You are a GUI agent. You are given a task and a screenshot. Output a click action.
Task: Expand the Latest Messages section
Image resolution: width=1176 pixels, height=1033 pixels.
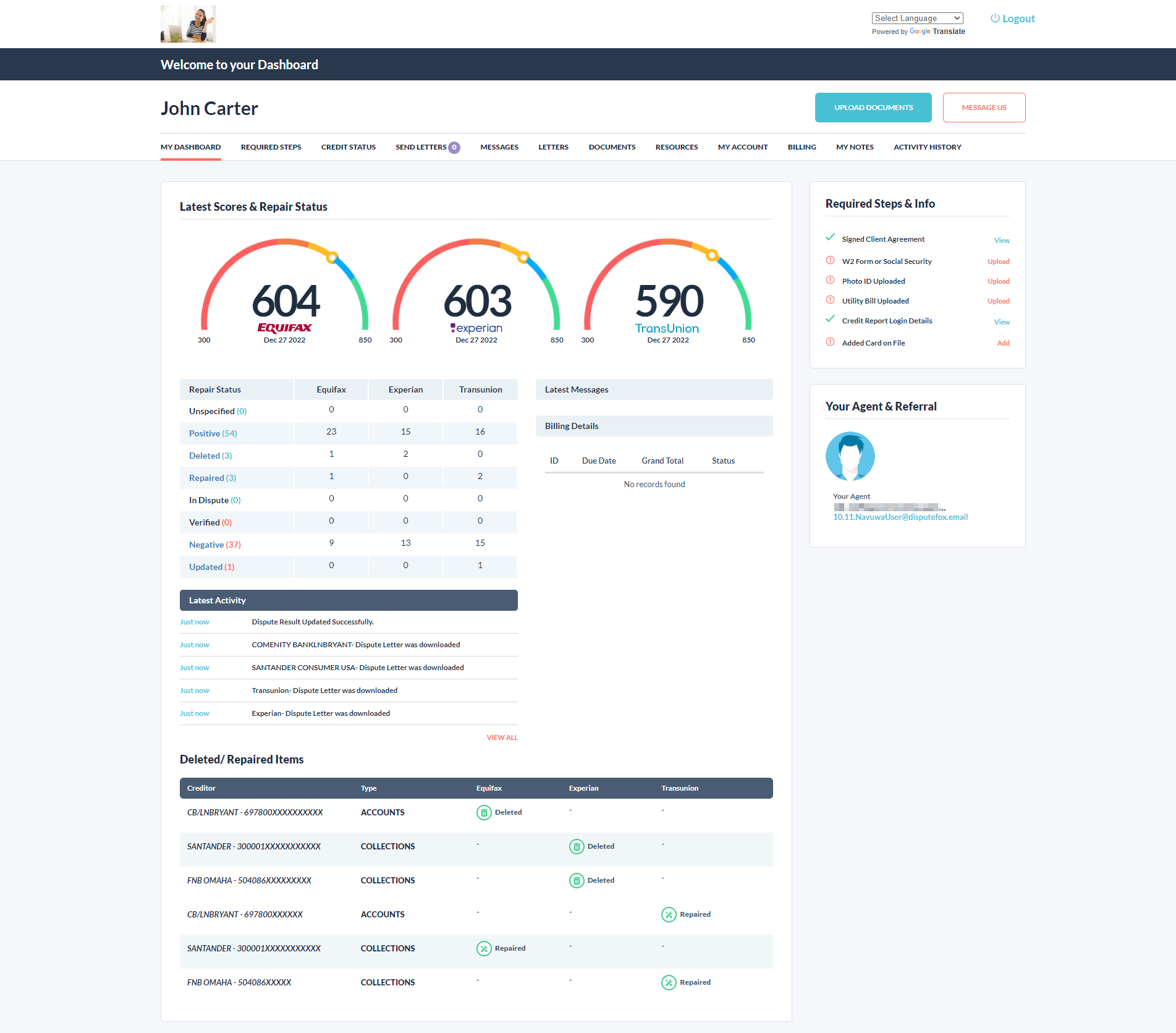pos(654,389)
